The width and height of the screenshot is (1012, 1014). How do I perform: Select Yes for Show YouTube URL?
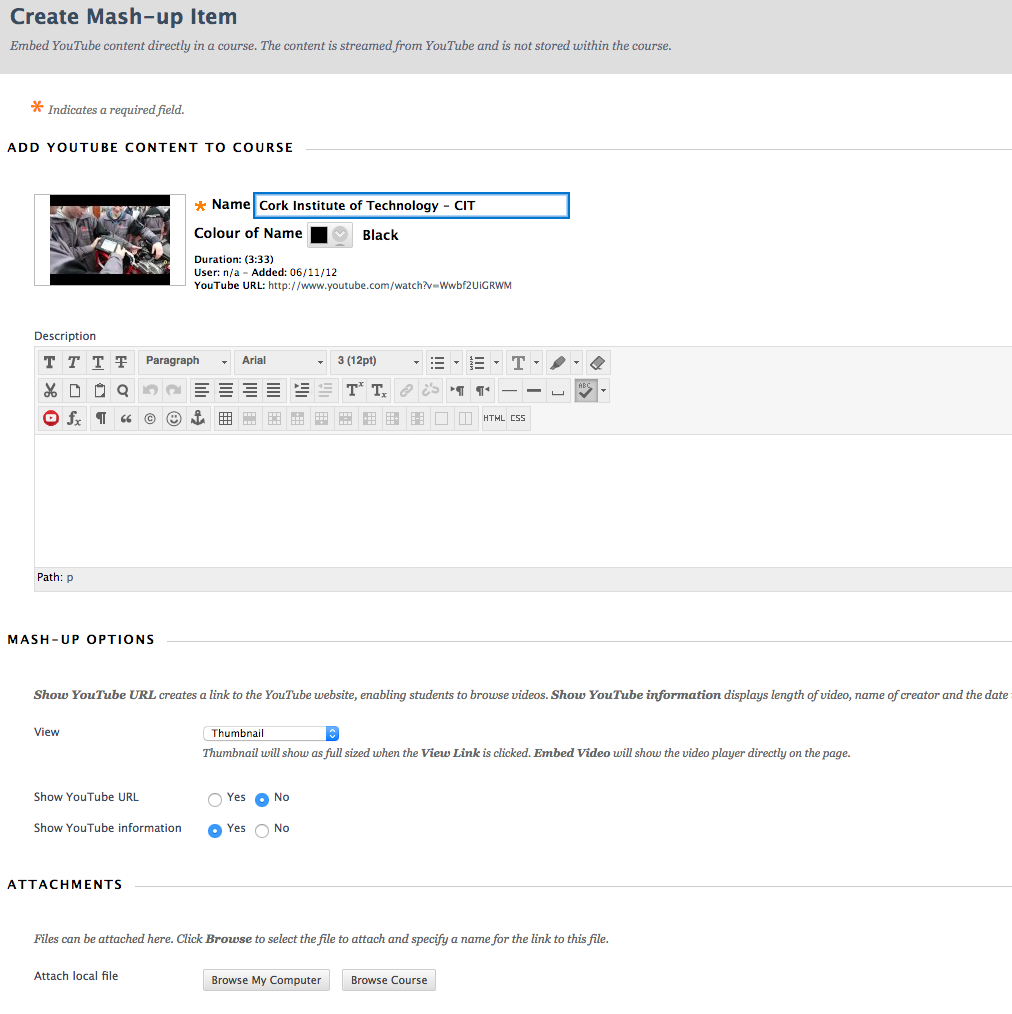pyautogui.click(x=215, y=800)
